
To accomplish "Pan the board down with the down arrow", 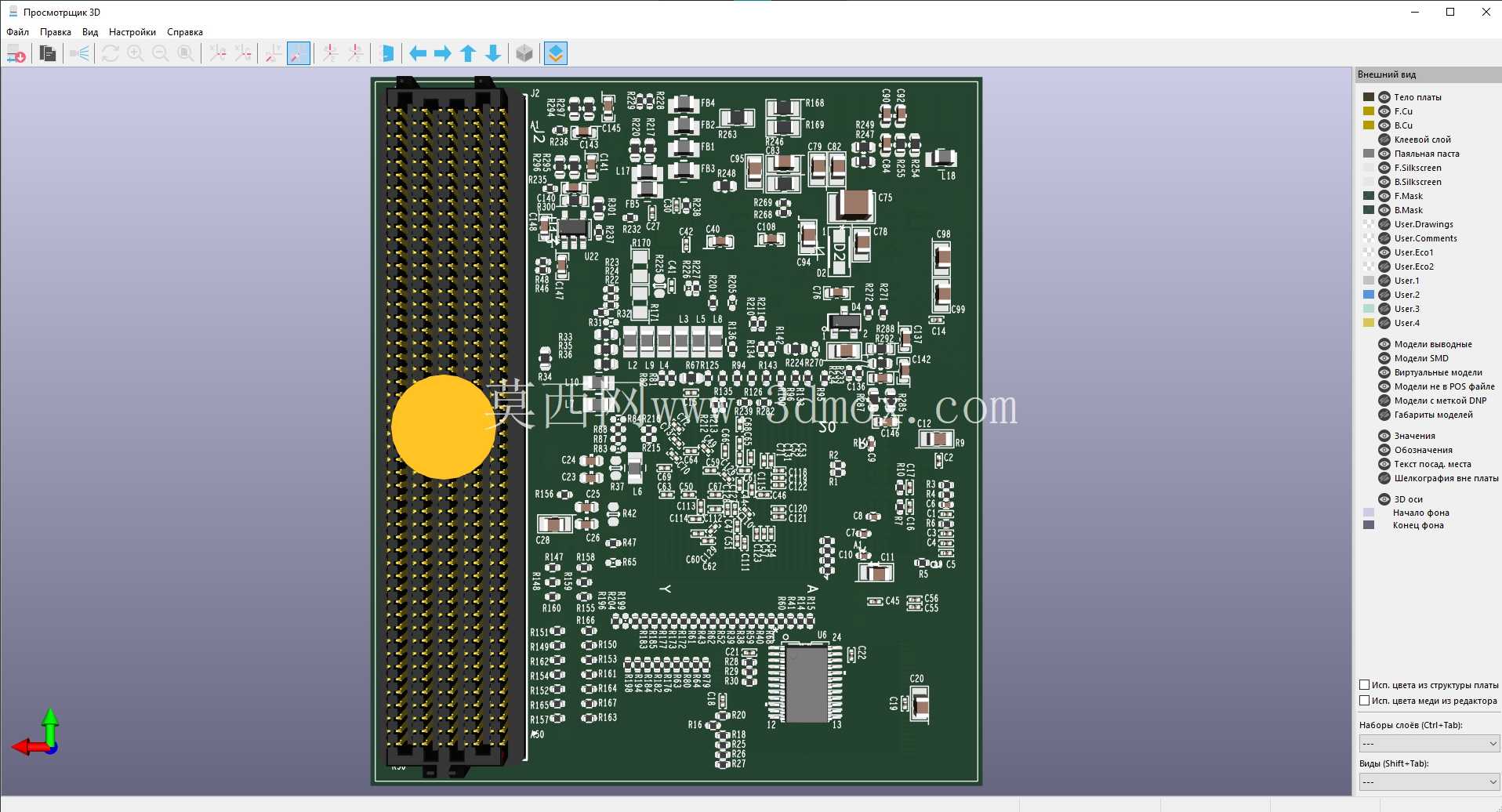I will point(493,53).
